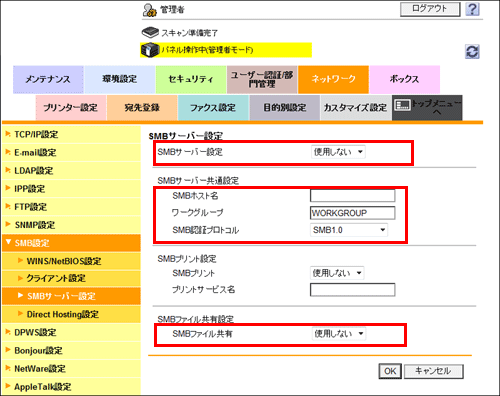Open the プリンター設定 tab
Viewport: 500px width, 396px height.
pyautogui.click(x=71, y=108)
